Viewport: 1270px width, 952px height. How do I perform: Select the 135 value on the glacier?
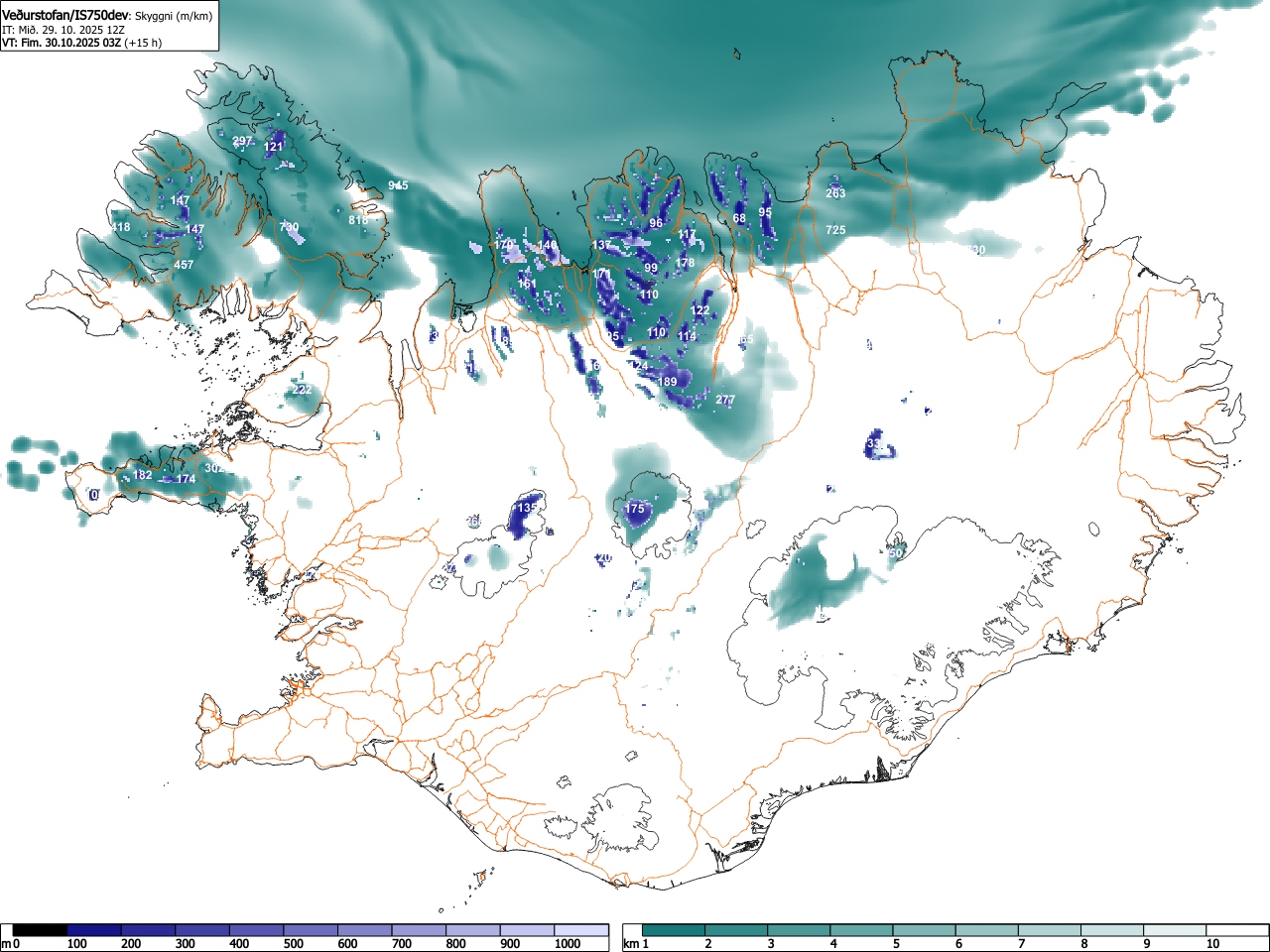pos(528,508)
